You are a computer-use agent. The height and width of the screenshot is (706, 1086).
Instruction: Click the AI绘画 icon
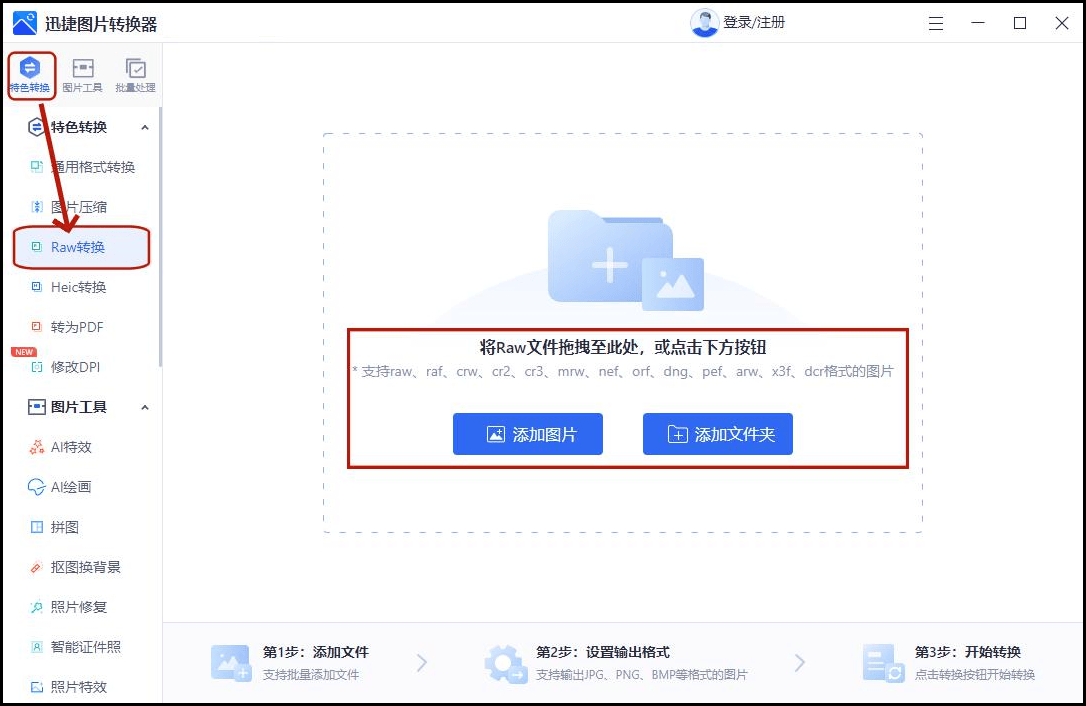[x=37, y=487]
